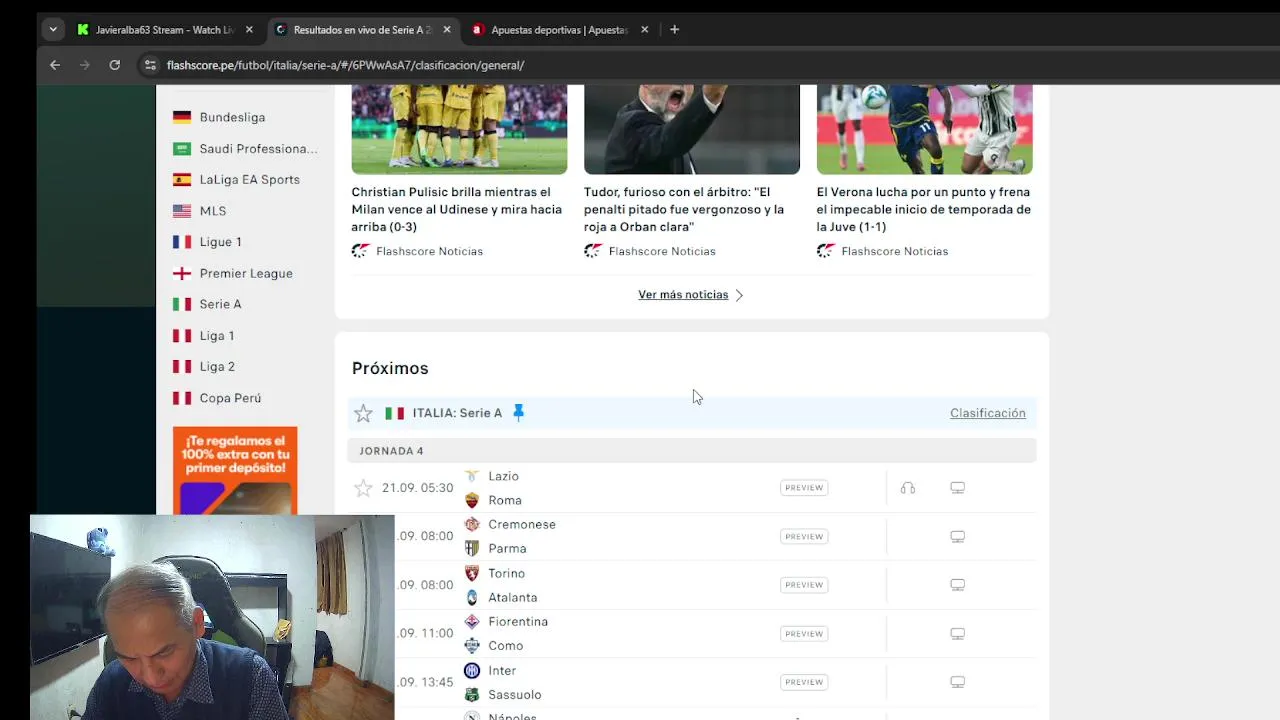The height and width of the screenshot is (720, 1280).
Task: Reload the page with the refresh icon
Action: click(115, 65)
